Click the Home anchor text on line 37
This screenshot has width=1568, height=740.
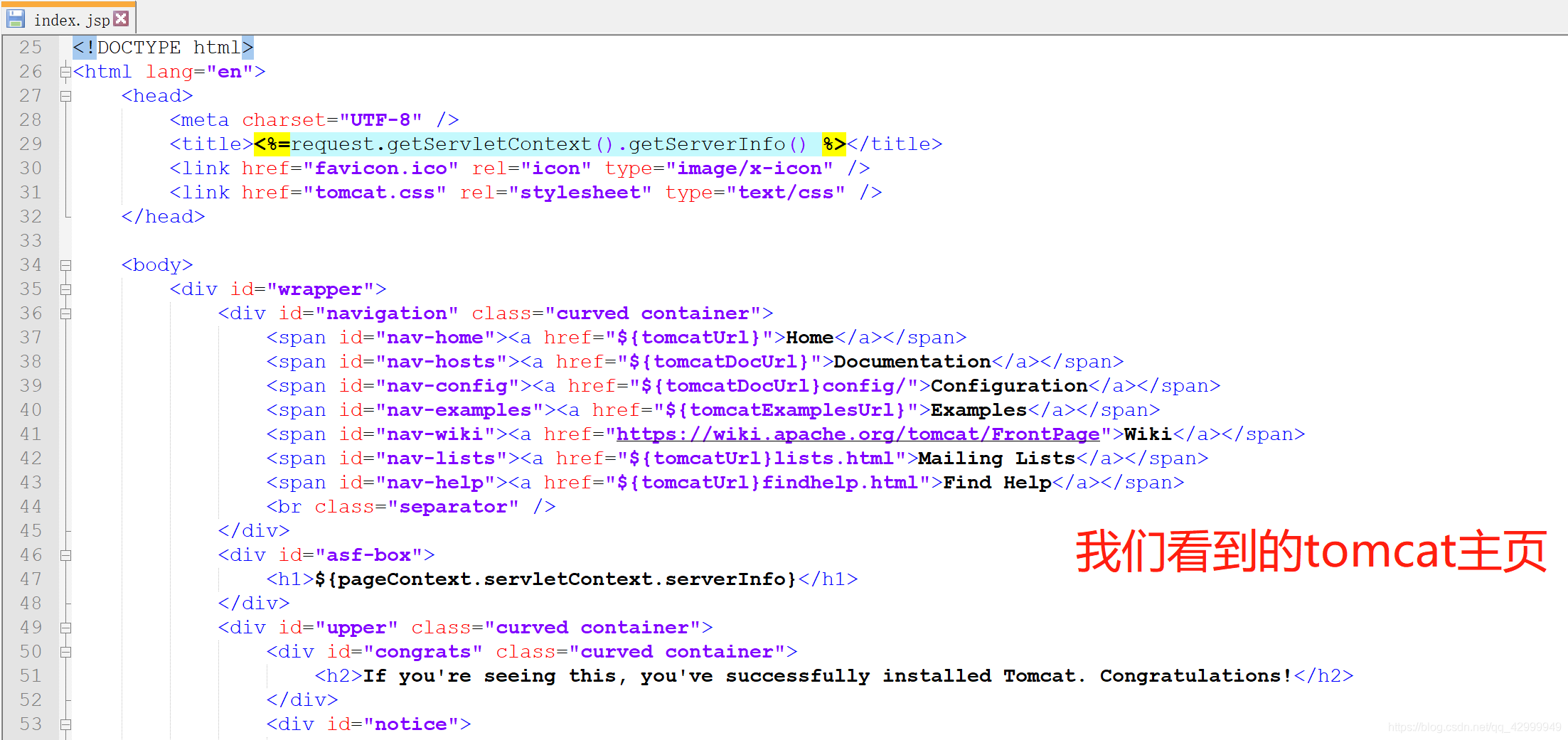pyautogui.click(x=809, y=338)
